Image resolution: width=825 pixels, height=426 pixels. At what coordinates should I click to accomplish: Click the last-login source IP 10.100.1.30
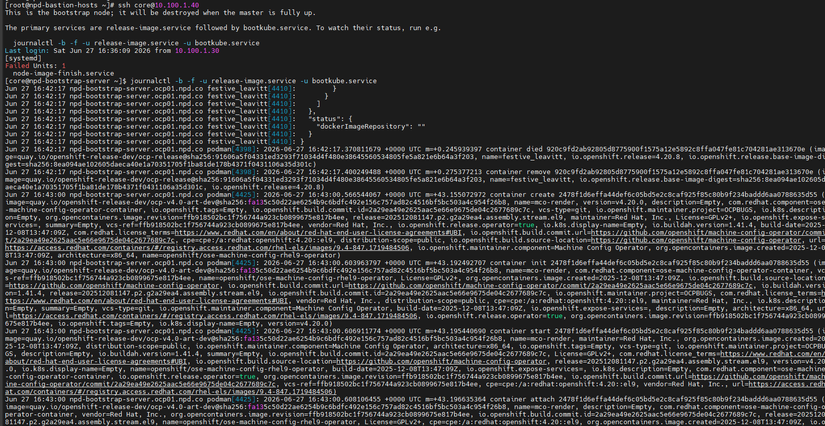tap(197, 50)
